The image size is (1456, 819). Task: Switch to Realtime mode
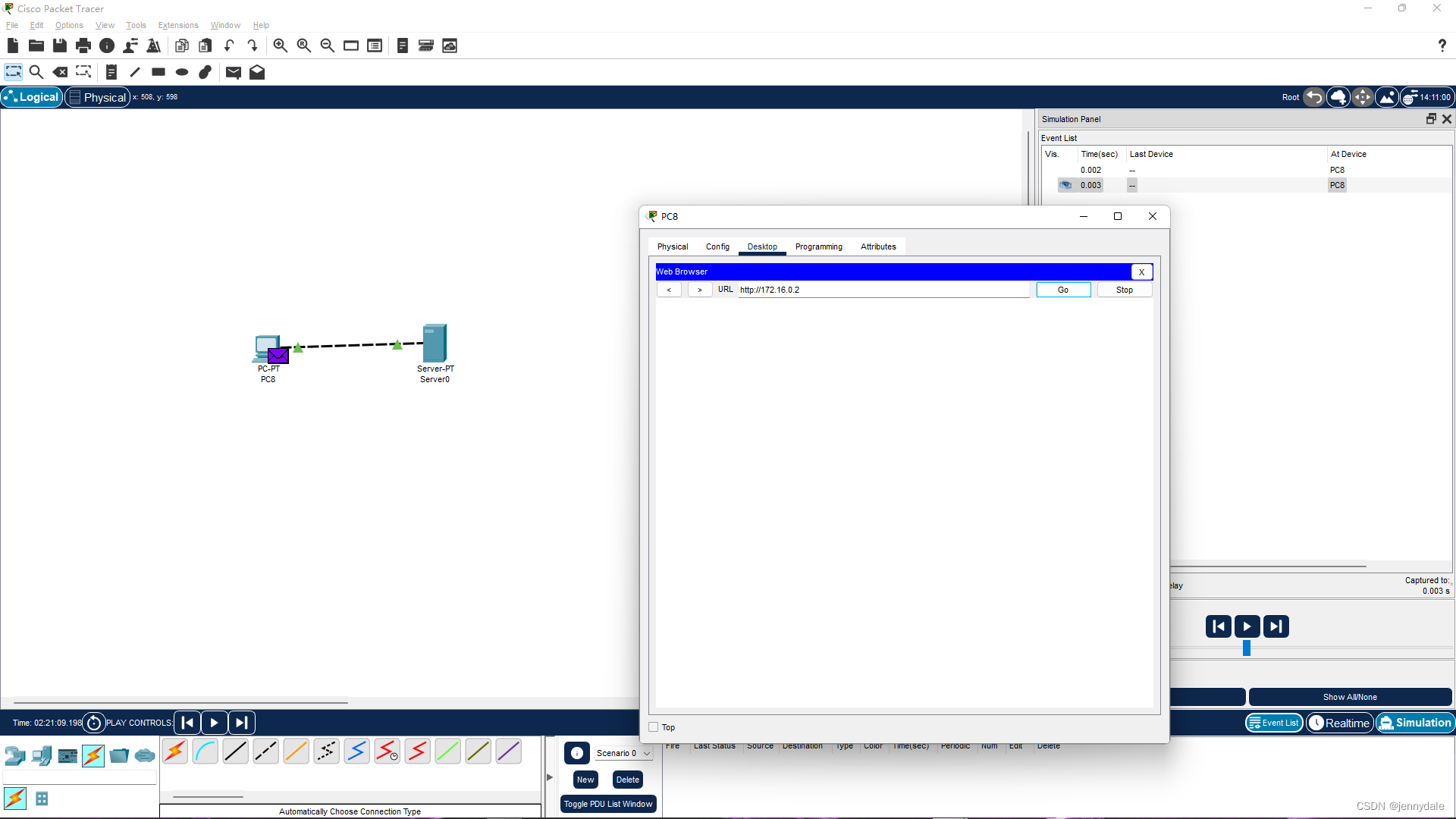tap(1339, 723)
